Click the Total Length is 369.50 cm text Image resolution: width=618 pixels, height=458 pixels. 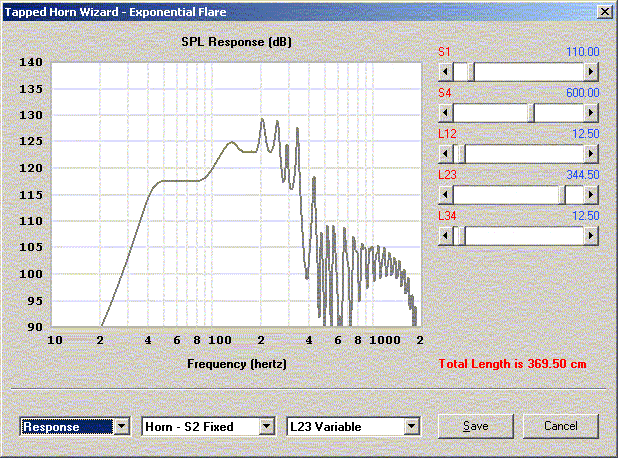tap(512, 364)
